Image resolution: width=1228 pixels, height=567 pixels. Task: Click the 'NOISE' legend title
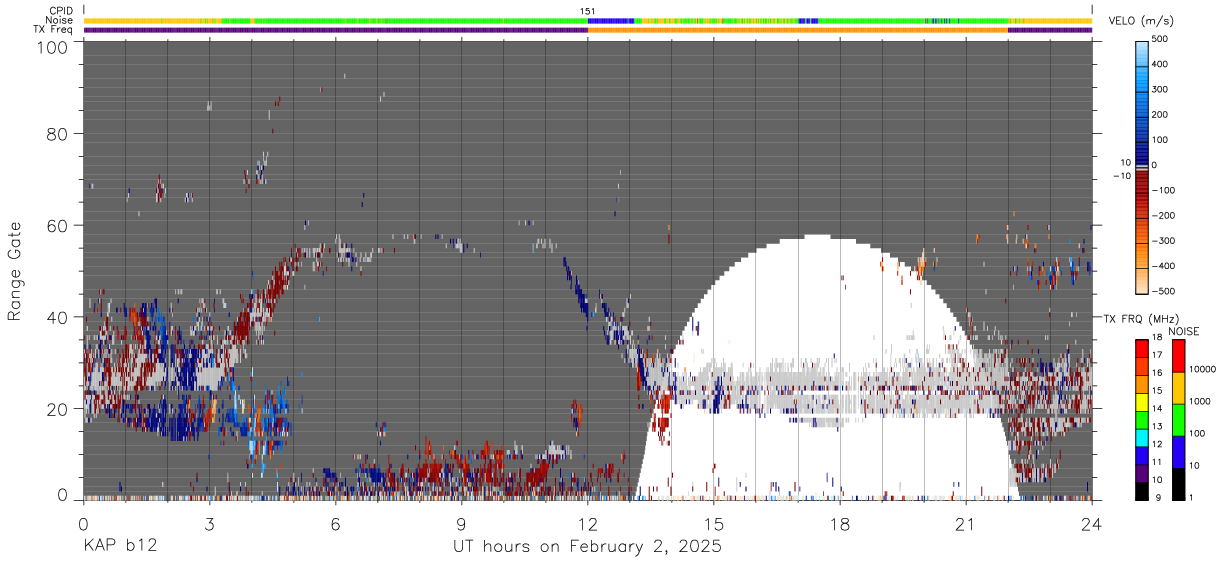click(1183, 331)
